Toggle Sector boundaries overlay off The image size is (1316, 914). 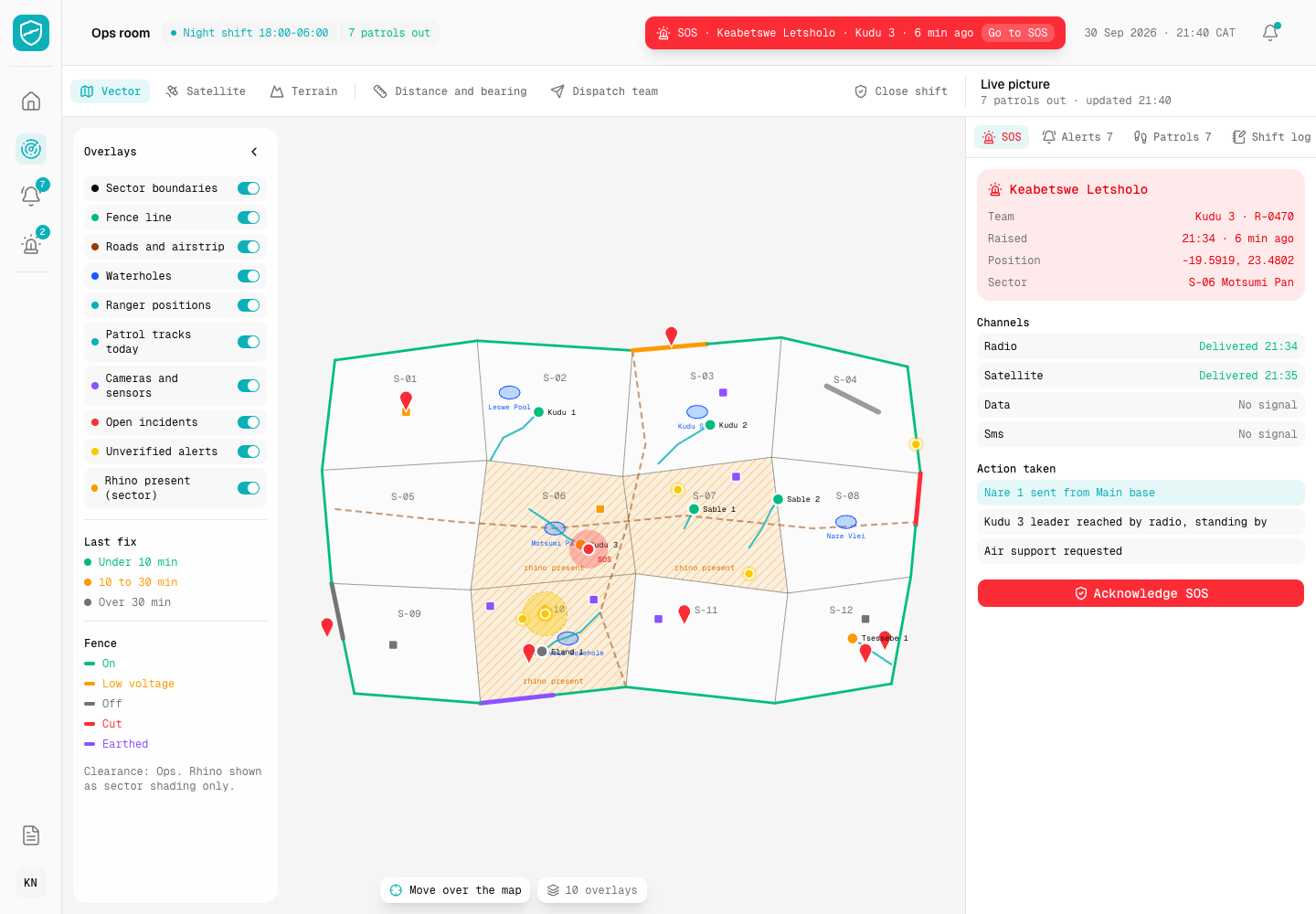pos(249,188)
